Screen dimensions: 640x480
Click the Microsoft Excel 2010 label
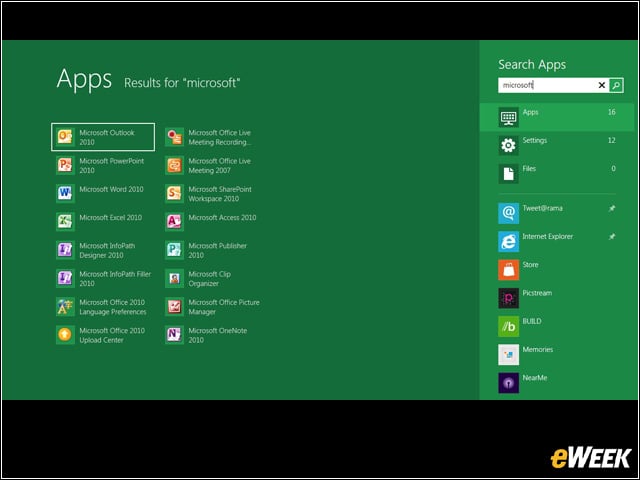click(111, 218)
